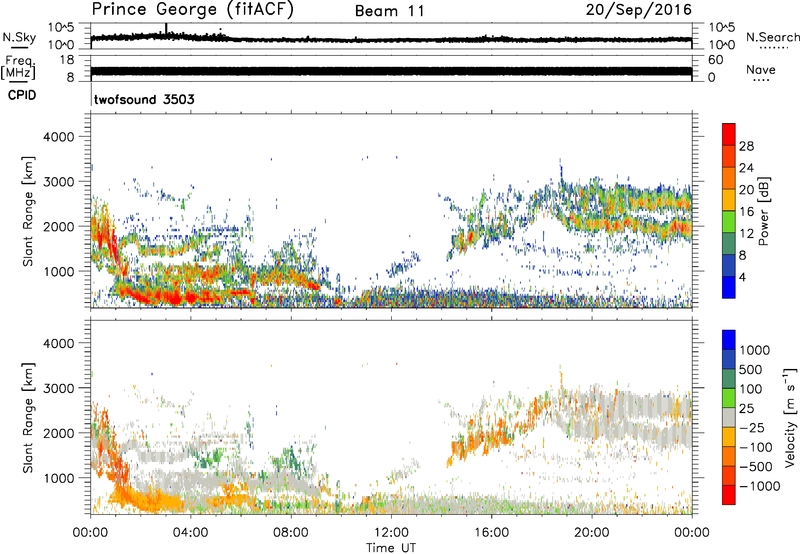Click the '28' tick on the Power scale
The image size is (800, 554).
coord(746,146)
